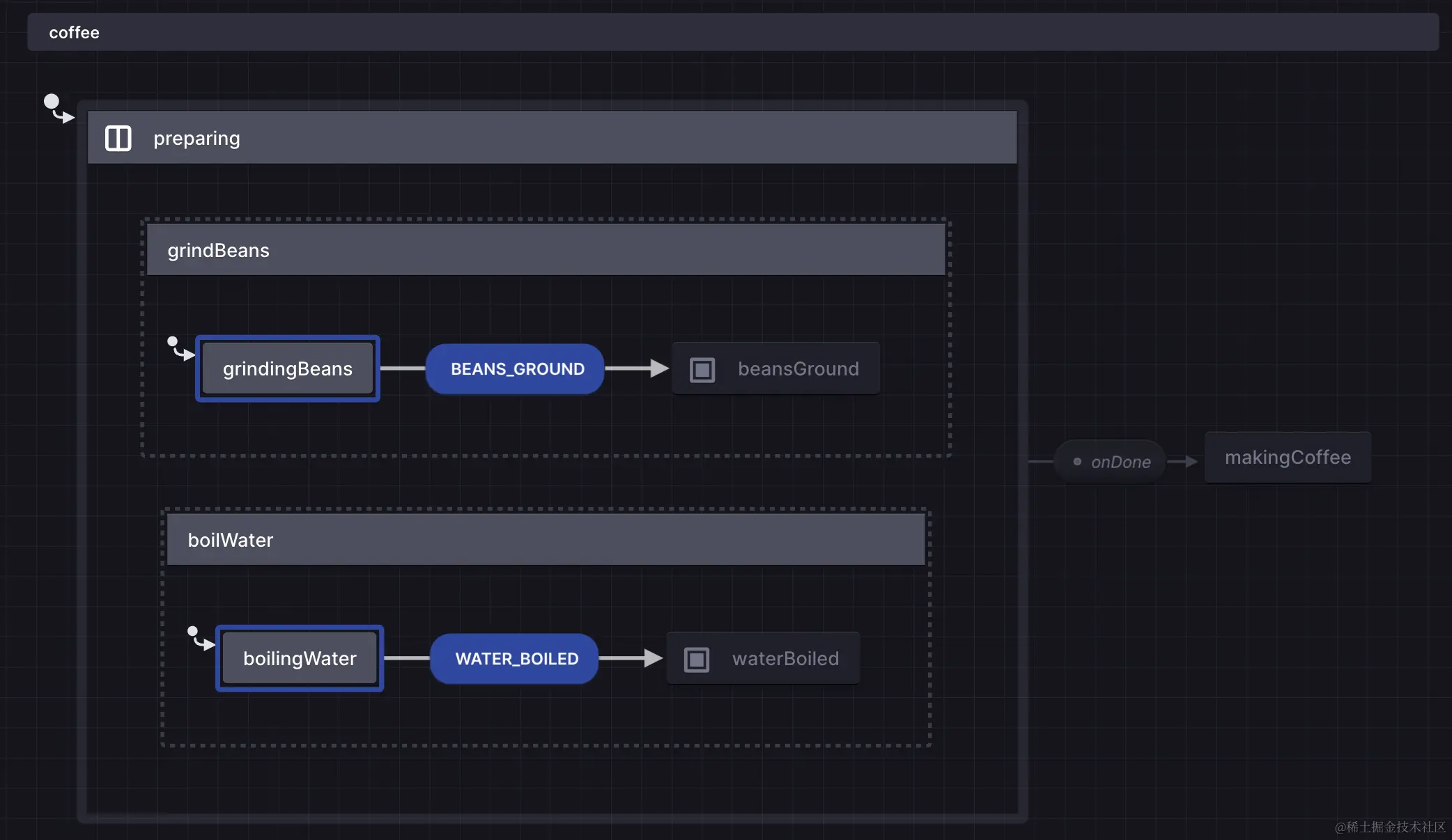This screenshot has height=840, width=1452.
Task: Click the coffee machine title bar
Action: 732,32
